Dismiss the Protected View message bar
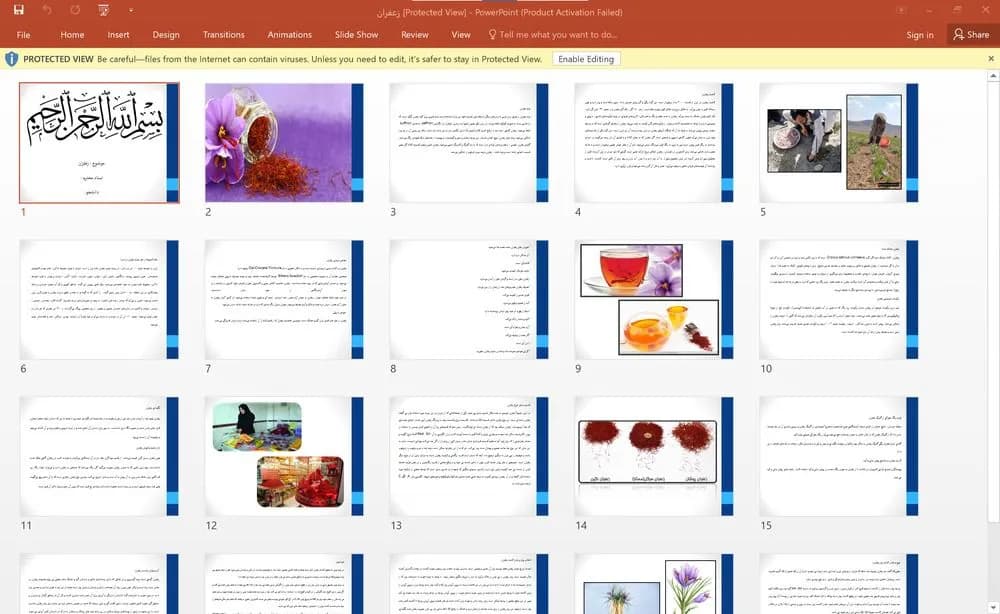Screen dimensions: 1000x614 pyautogui.click(x=991, y=59)
